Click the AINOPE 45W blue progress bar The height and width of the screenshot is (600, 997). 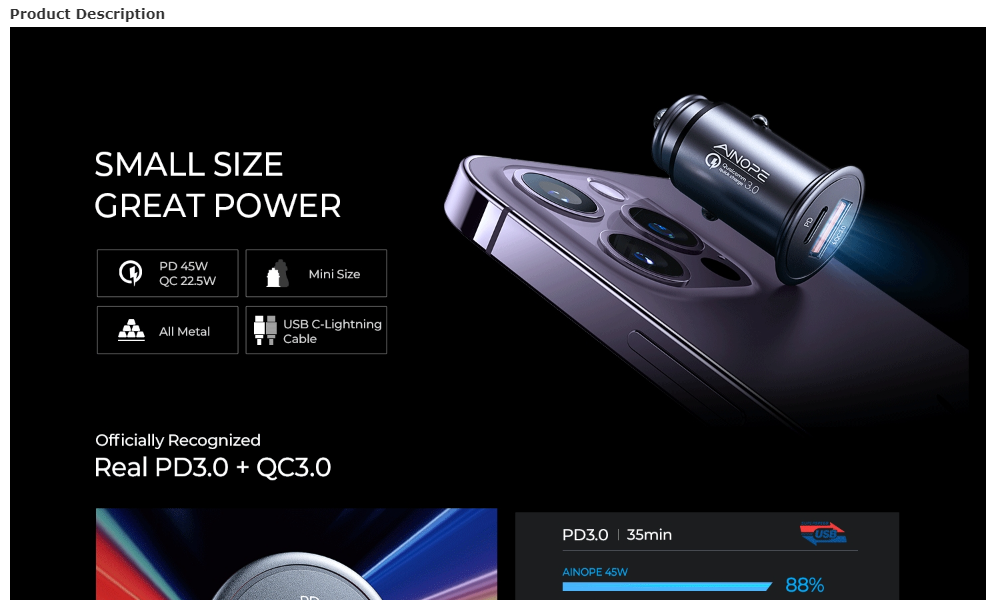(667, 587)
